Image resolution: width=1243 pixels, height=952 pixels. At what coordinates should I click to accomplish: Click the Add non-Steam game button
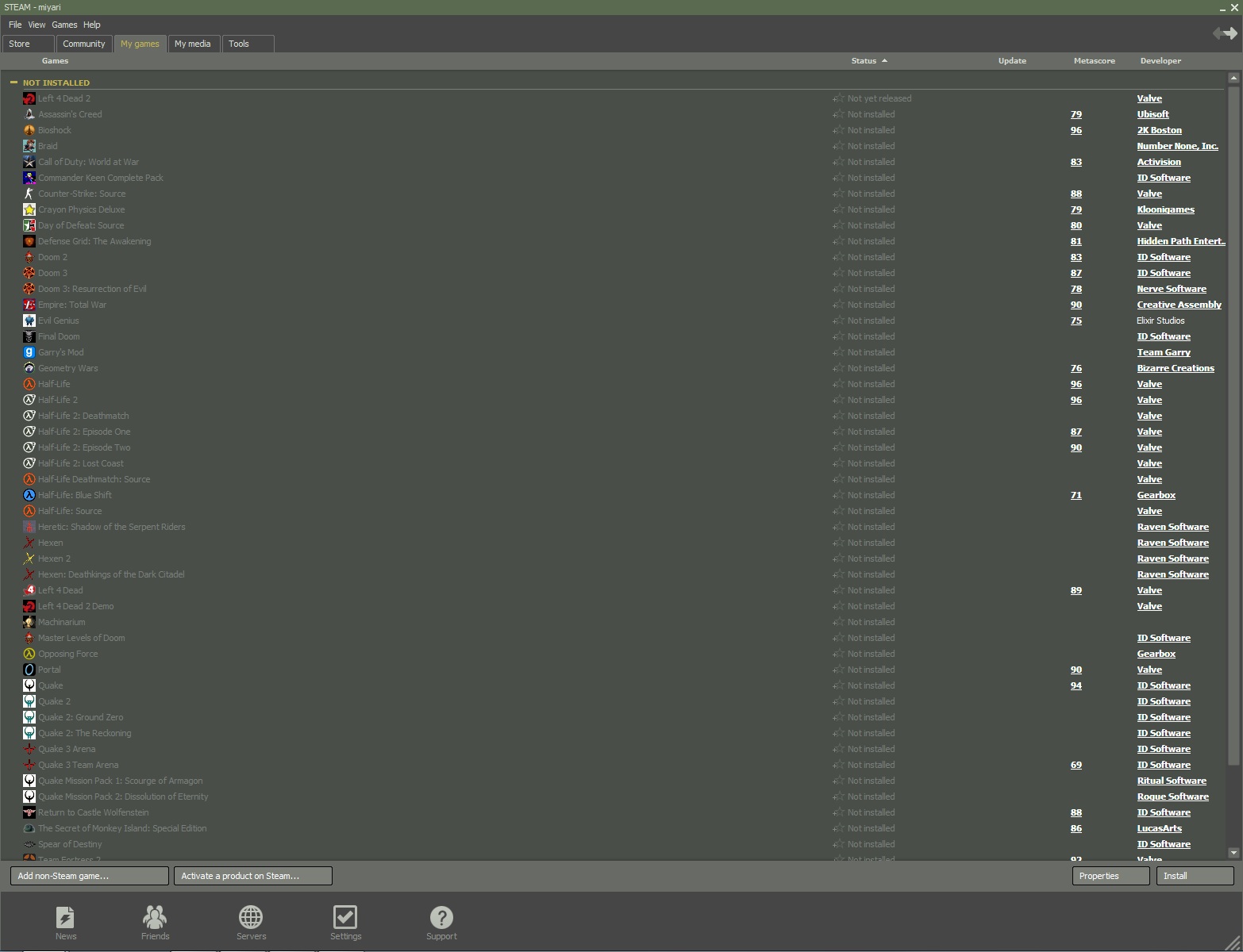[90, 876]
